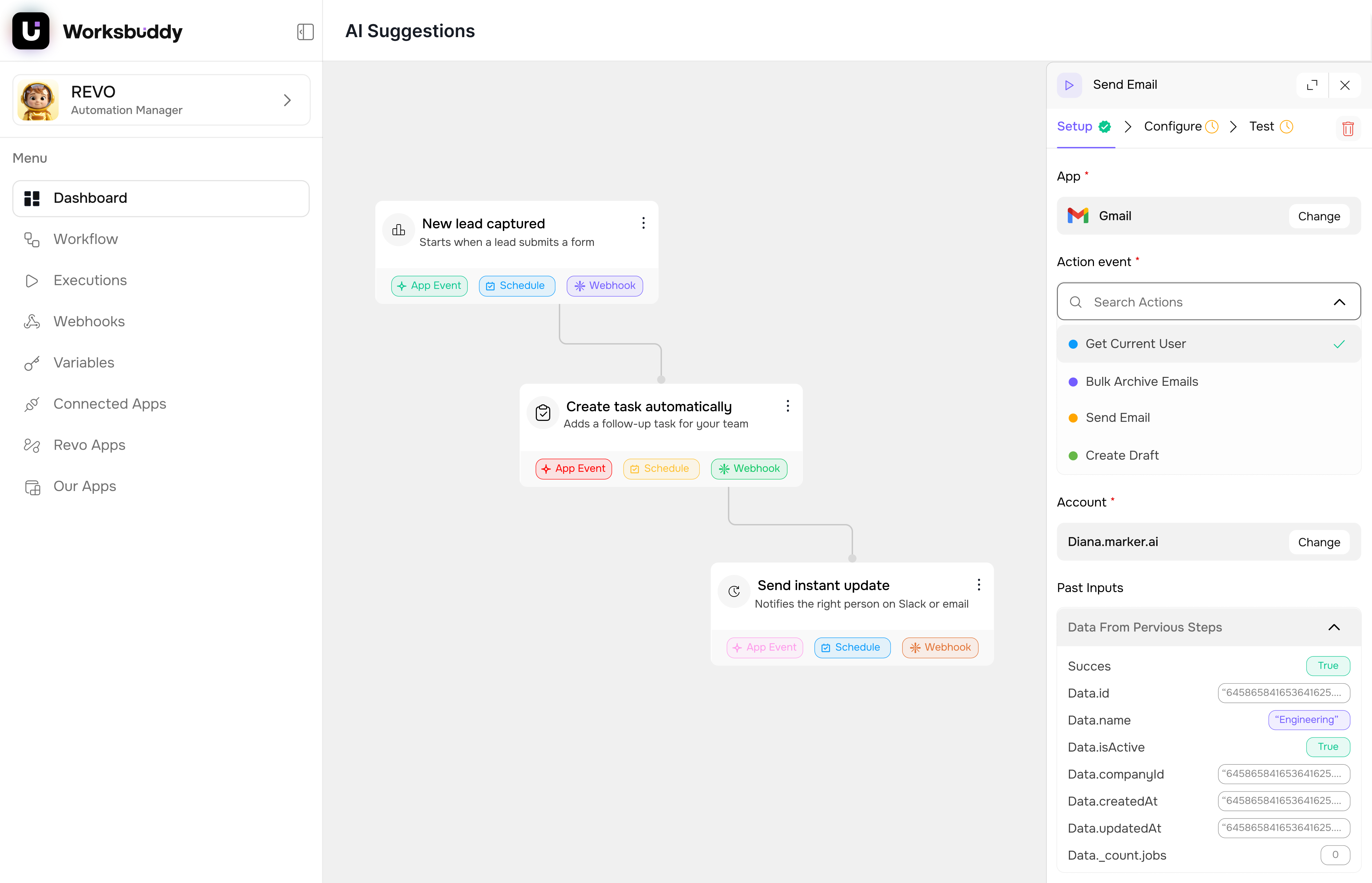Open Dashboard in the menu
This screenshot has height=883, width=1372.
tap(161, 198)
